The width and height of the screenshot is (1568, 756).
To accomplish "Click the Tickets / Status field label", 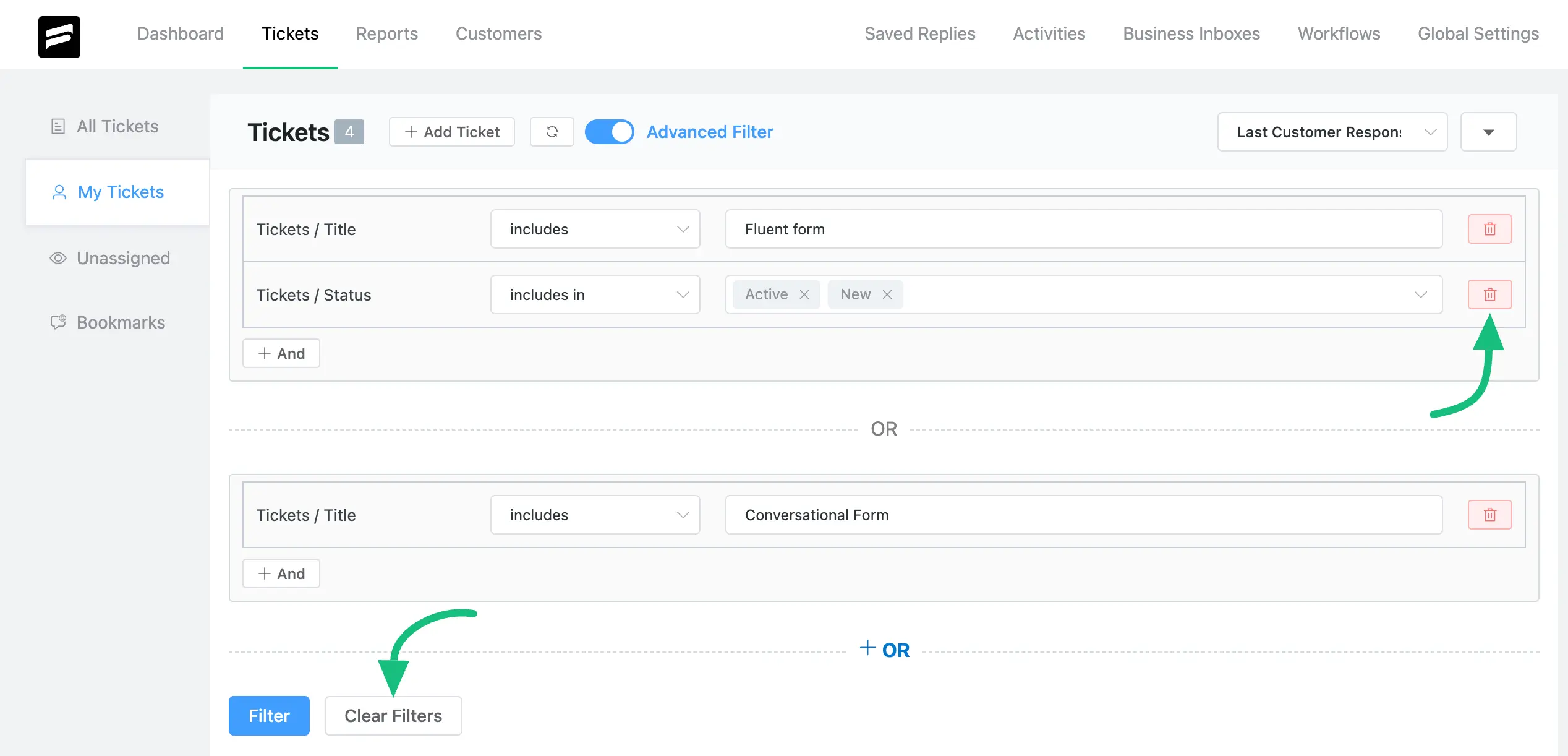I will pos(313,294).
